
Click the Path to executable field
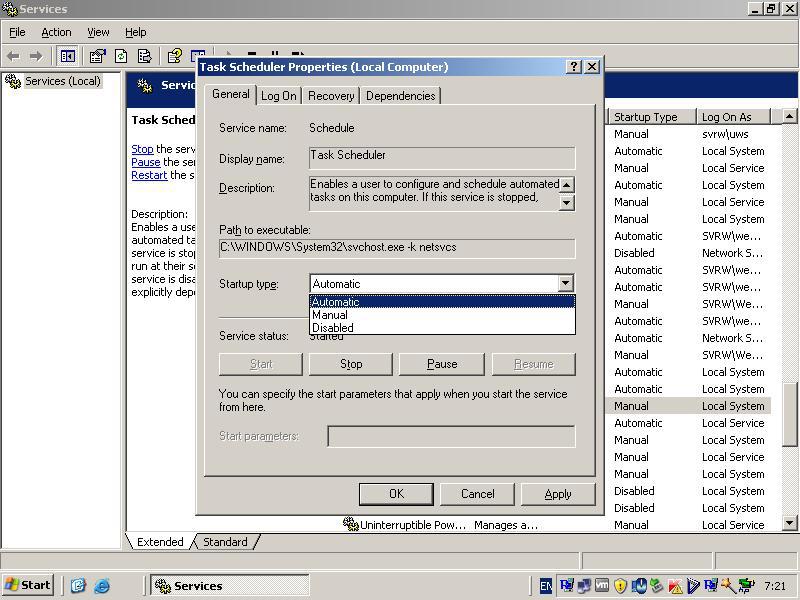(397, 248)
